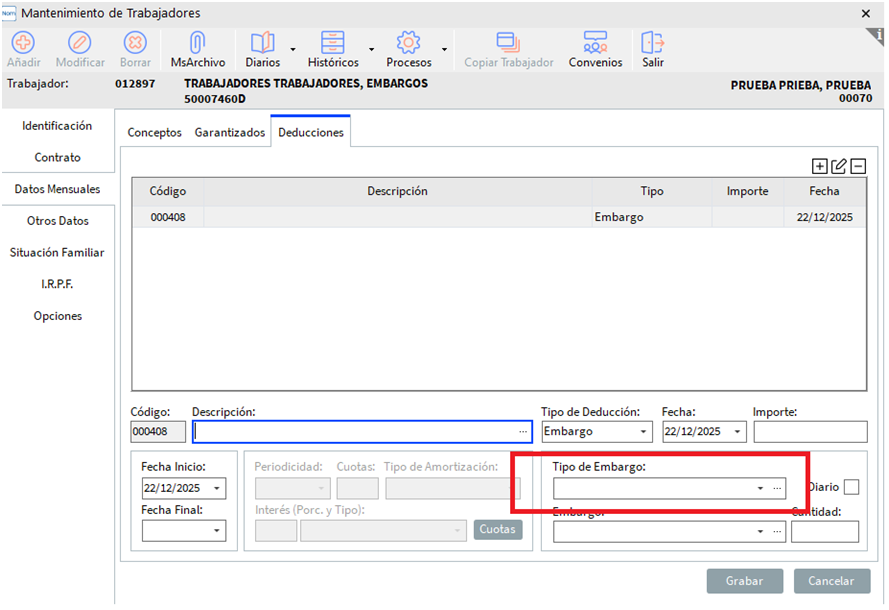Screen dimensions: 889x610
Task: Switch to the Garantizados tab
Action: click(230, 132)
